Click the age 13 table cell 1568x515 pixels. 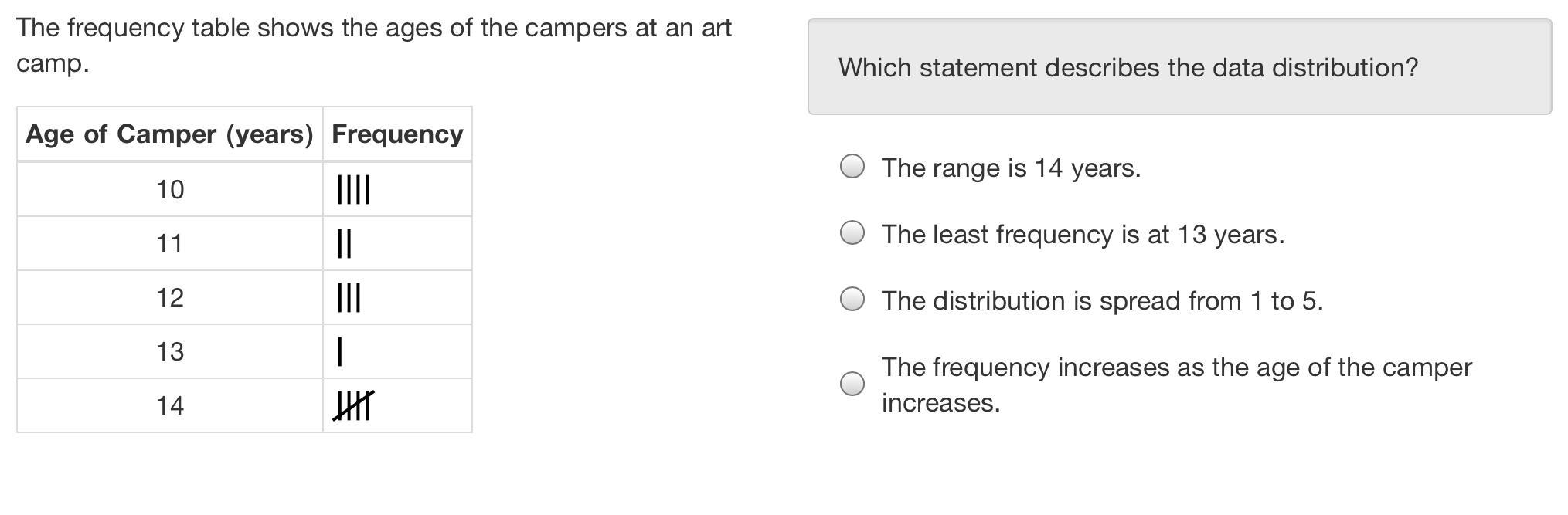(170, 352)
